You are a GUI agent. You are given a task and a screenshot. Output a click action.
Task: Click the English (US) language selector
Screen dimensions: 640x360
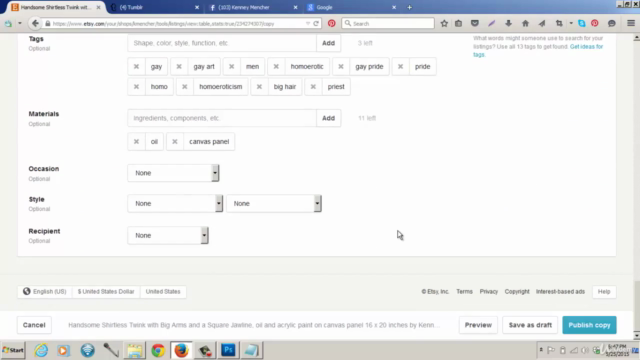[x=45, y=291]
